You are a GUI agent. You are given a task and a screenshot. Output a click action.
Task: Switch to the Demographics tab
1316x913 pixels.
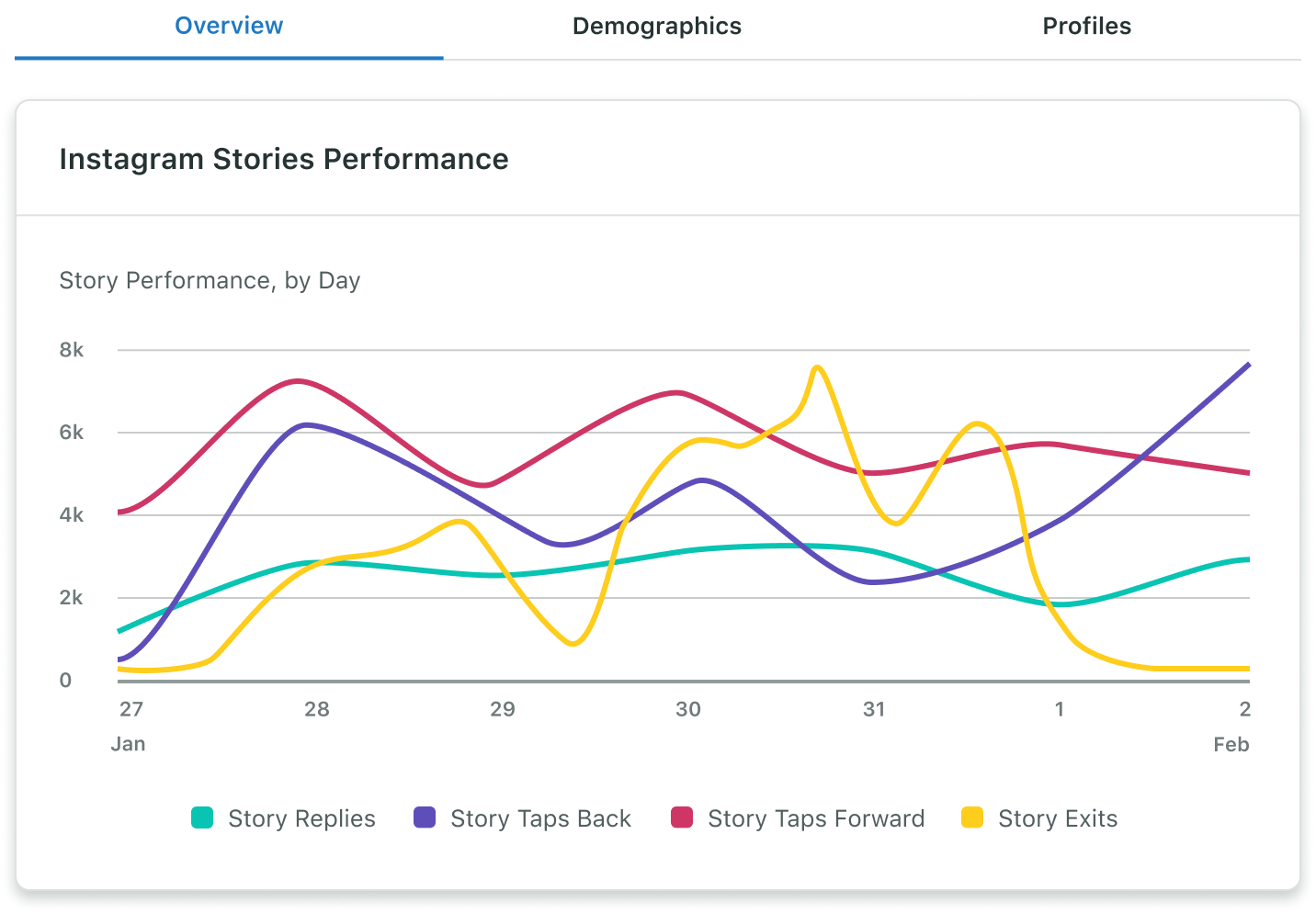656,26
